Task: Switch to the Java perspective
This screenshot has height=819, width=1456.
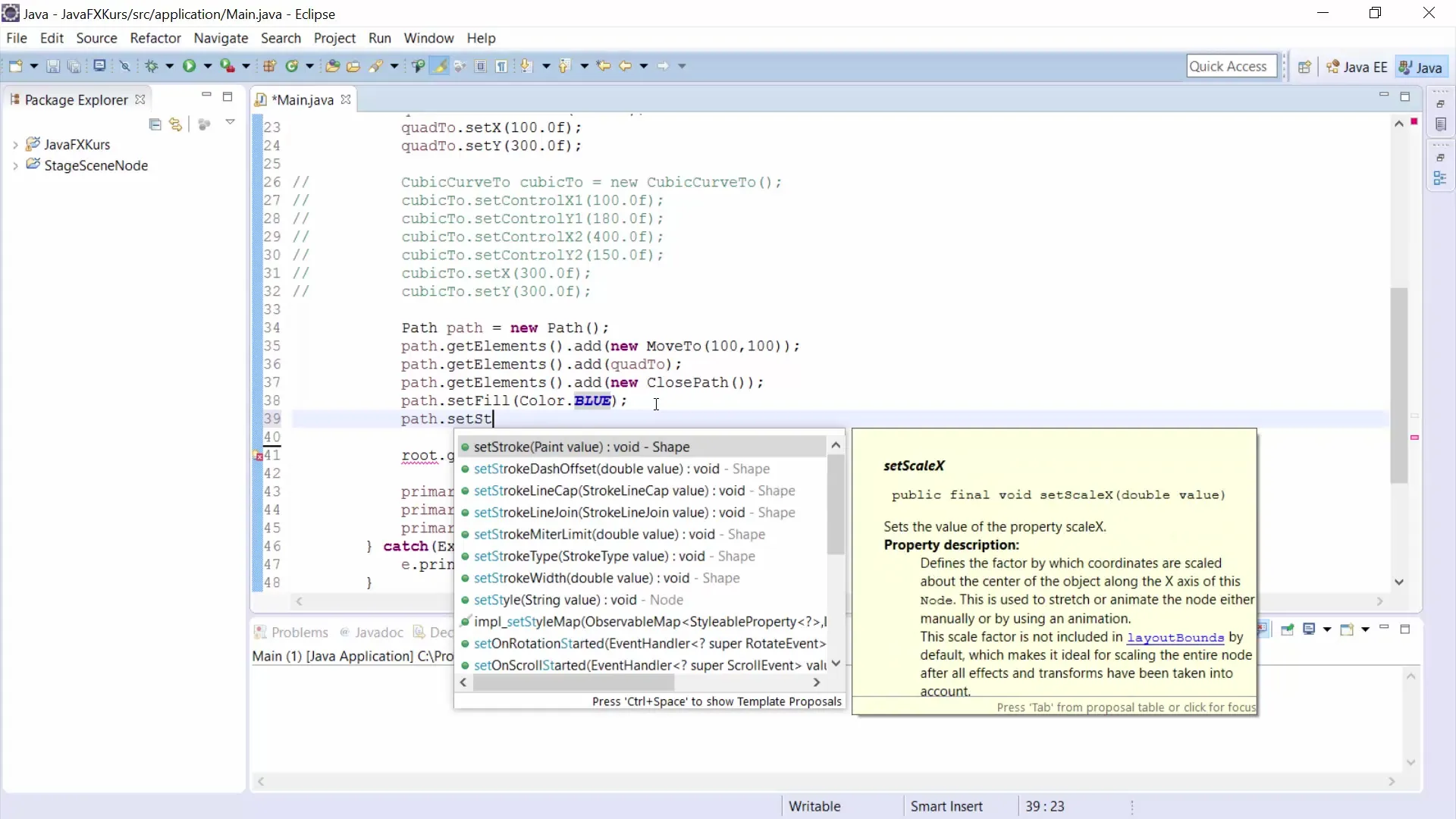Action: 1421,67
